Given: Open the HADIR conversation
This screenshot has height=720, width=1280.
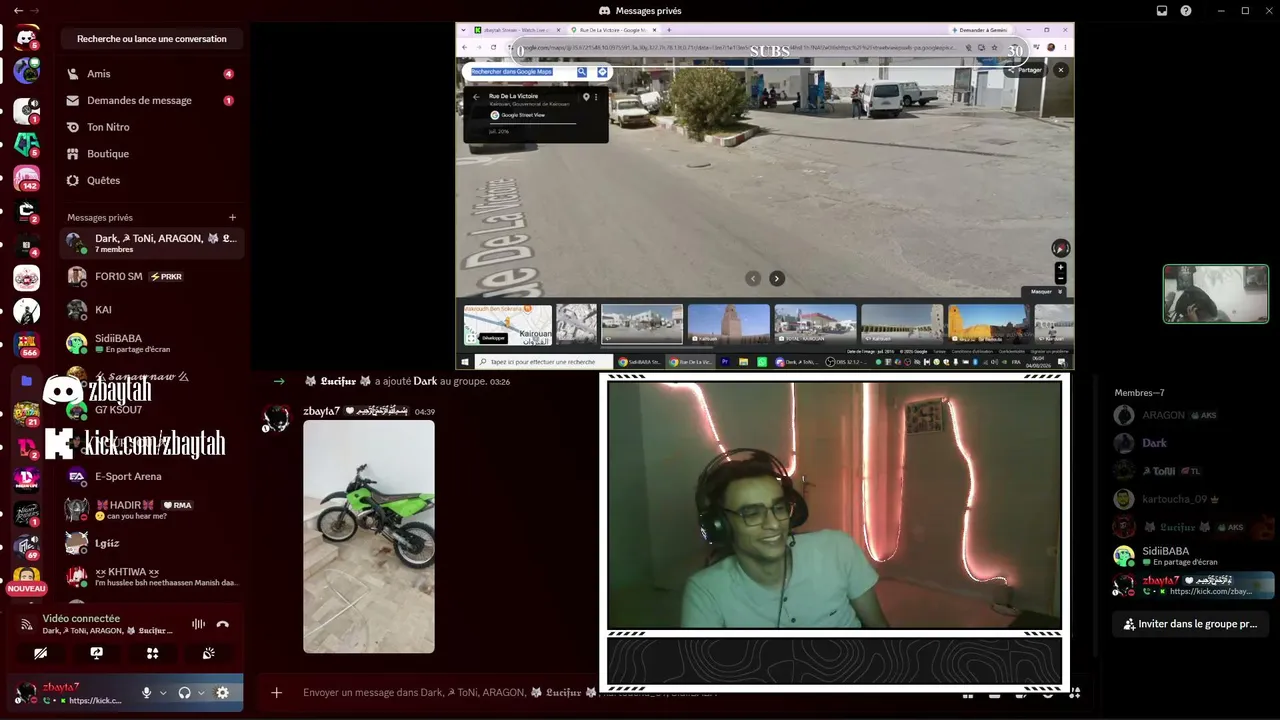Looking at the screenshot, I should [x=152, y=510].
